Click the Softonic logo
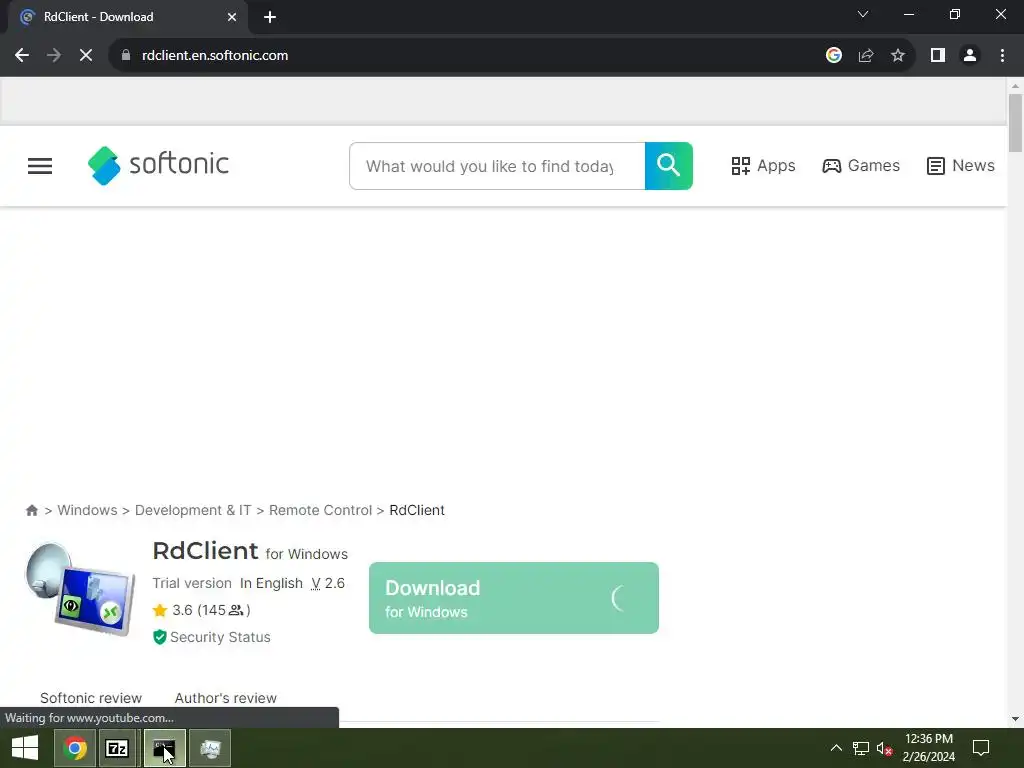Screen dimensions: 1024x768 [x=158, y=165]
